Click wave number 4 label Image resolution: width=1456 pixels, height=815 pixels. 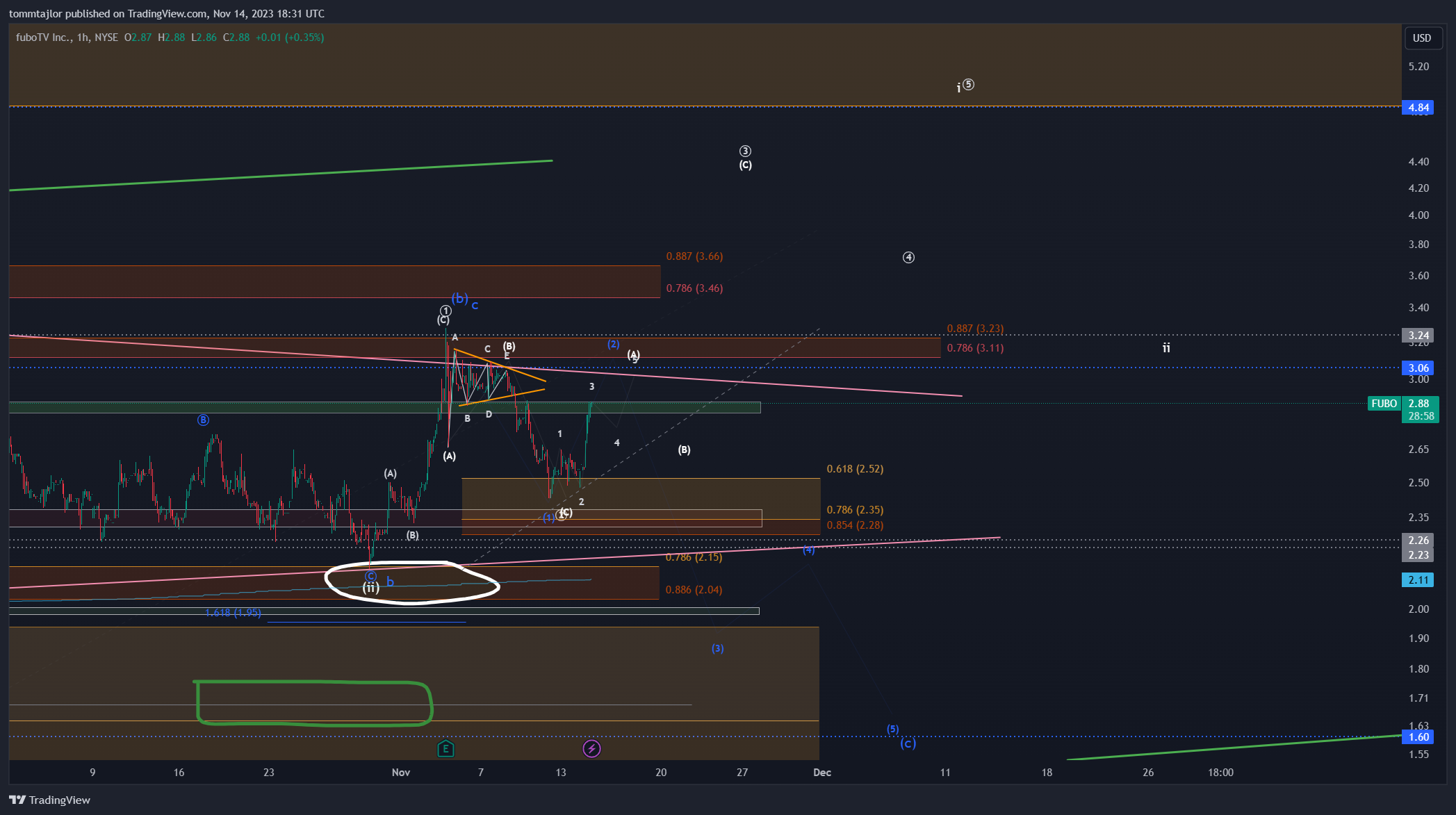(616, 443)
